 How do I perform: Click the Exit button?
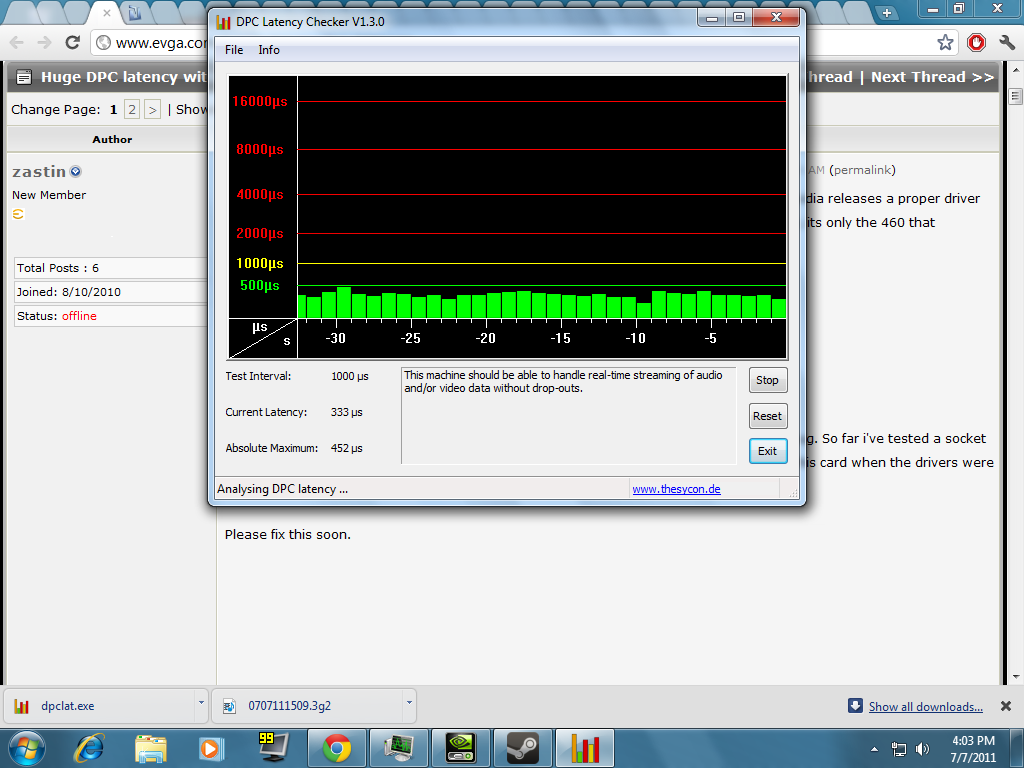click(x=767, y=451)
